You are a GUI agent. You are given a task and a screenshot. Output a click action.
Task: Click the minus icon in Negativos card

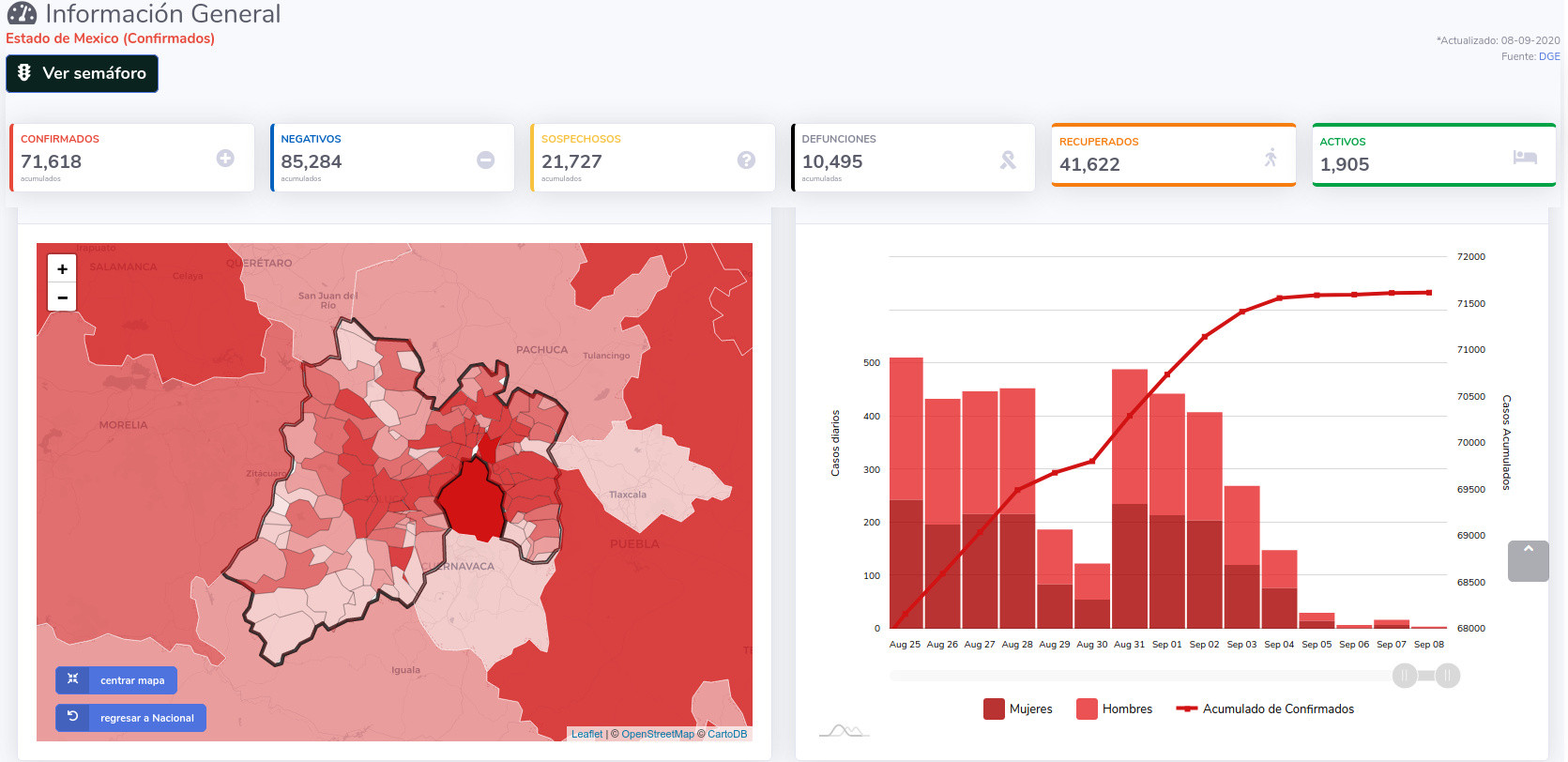[x=485, y=160]
